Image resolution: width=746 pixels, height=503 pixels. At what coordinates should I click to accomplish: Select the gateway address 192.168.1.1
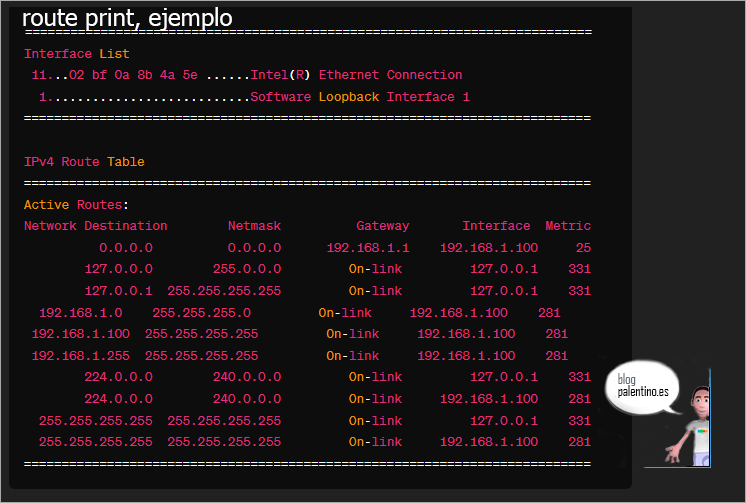coord(368,247)
